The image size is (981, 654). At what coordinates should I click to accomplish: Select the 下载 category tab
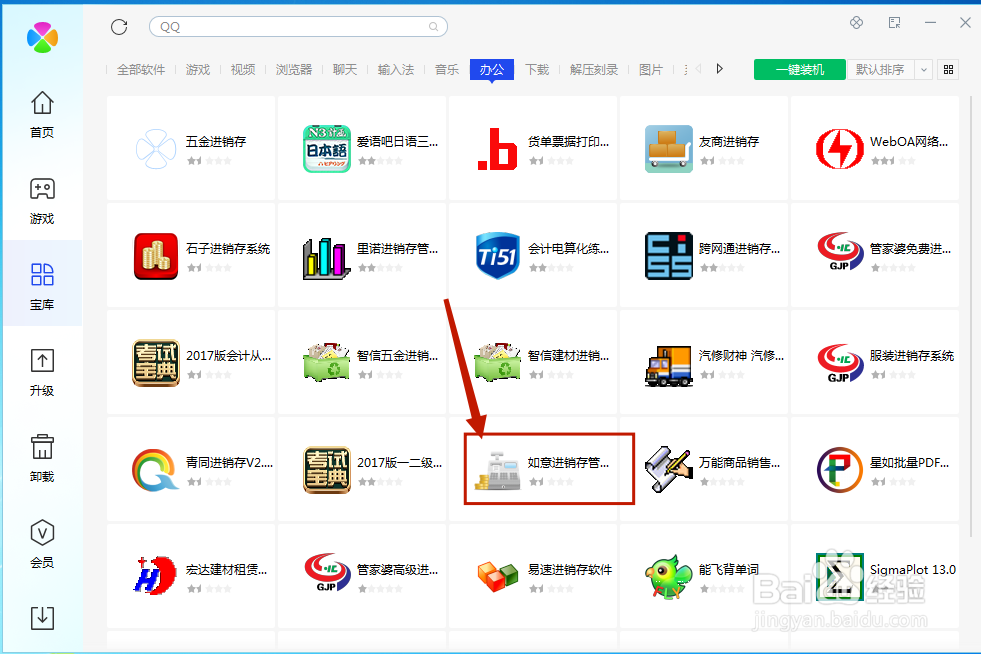[x=537, y=69]
